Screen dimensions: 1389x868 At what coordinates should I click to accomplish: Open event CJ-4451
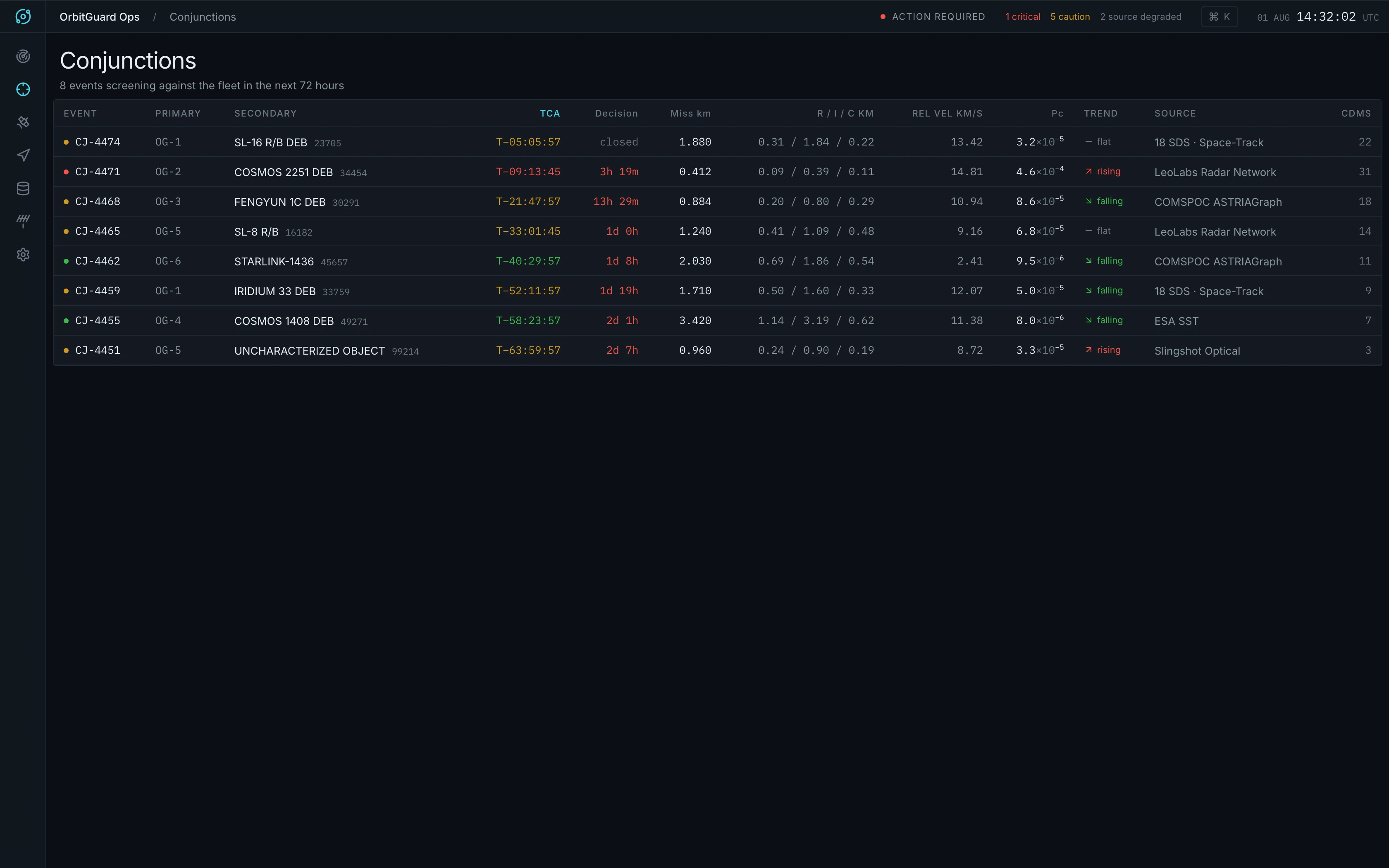pyautogui.click(x=98, y=350)
